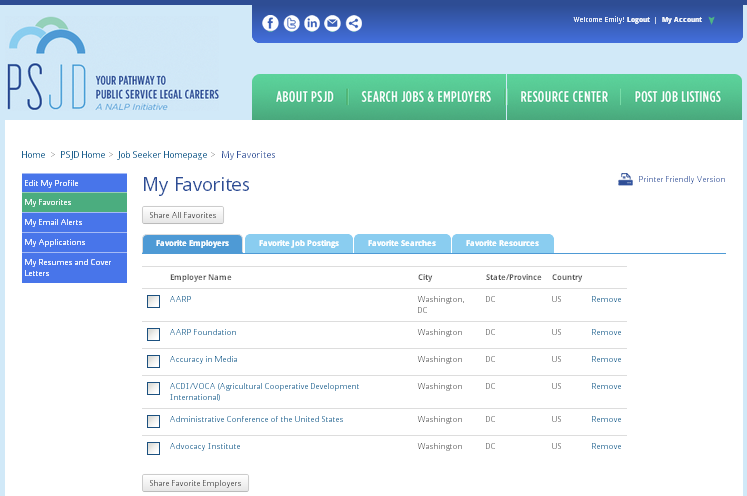Select My Applications in sidebar

74,243
